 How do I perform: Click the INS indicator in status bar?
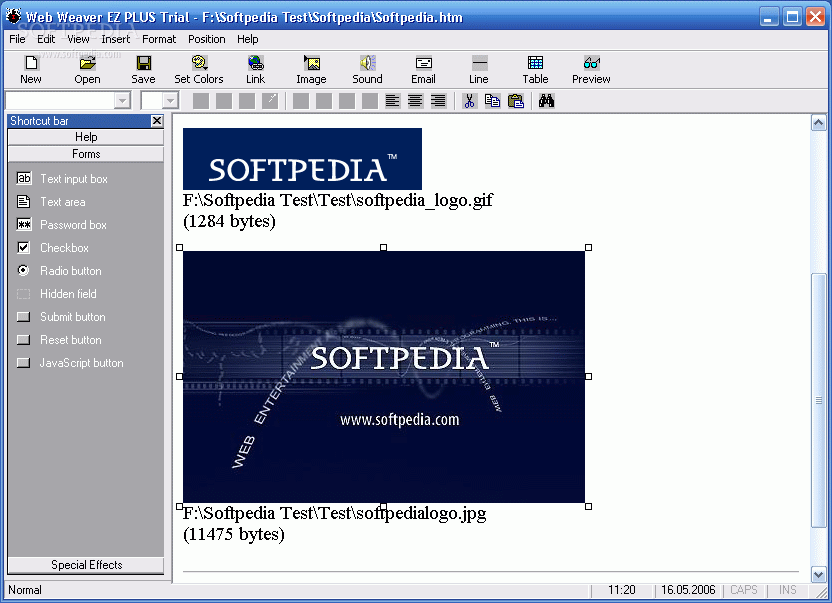pyautogui.click(x=787, y=590)
